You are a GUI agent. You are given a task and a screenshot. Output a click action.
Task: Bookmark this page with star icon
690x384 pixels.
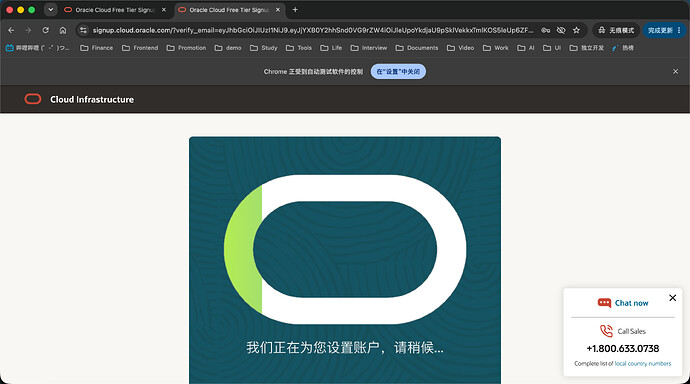click(x=576, y=30)
